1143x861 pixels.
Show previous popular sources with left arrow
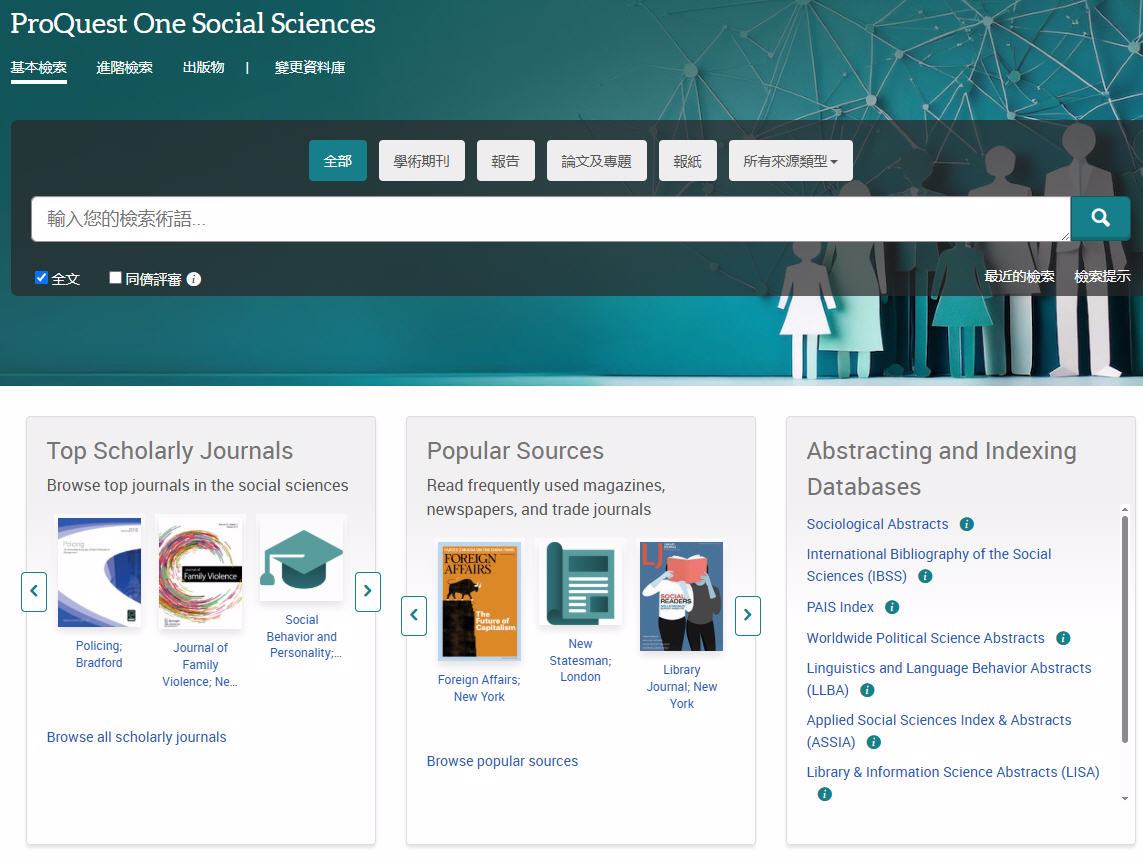(414, 615)
